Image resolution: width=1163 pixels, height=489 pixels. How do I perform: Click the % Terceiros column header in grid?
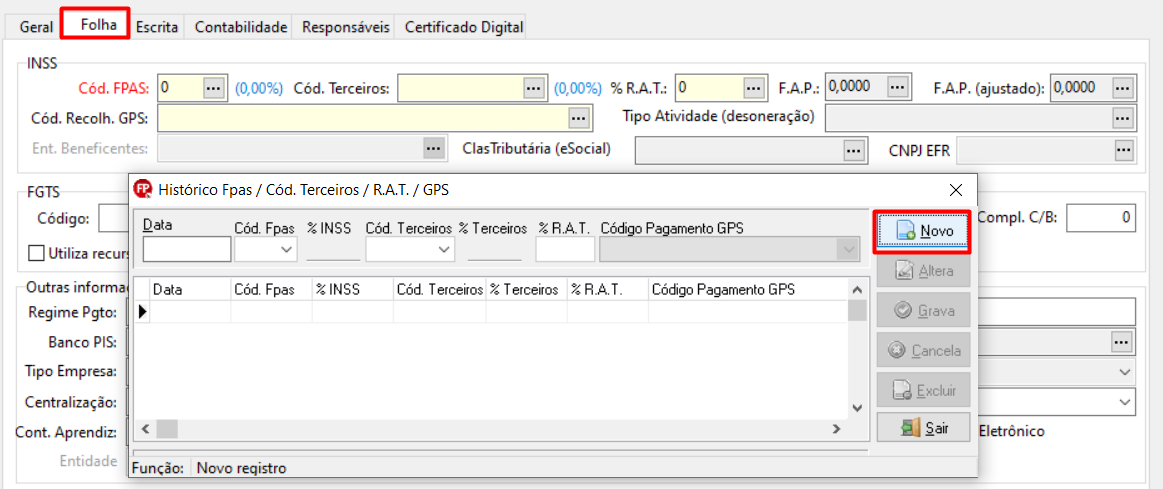(x=527, y=290)
